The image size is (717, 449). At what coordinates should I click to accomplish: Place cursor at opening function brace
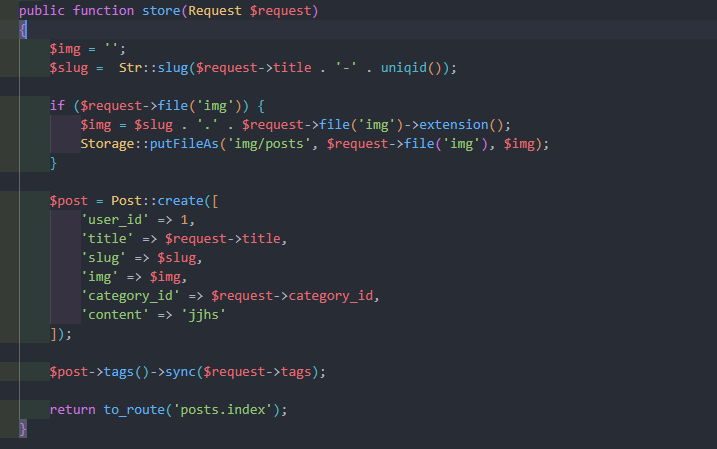(23, 30)
